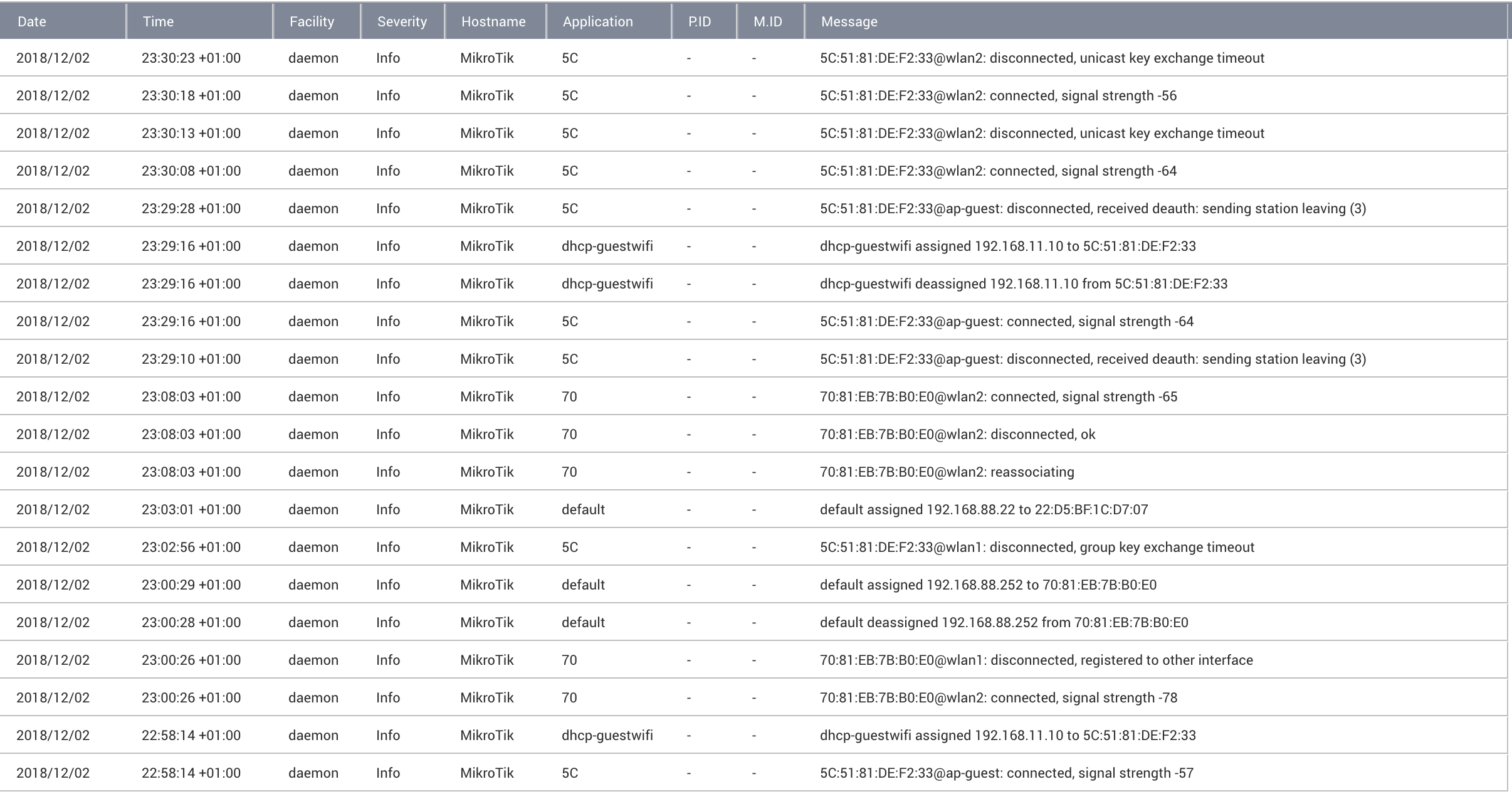
Task: Click the M.ID column header
Action: pos(770,21)
